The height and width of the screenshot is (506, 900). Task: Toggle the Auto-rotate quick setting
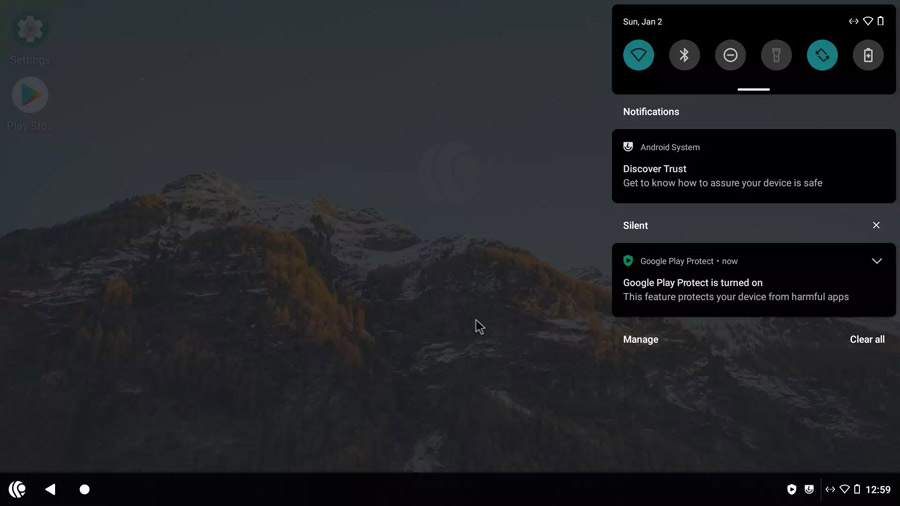coord(822,55)
